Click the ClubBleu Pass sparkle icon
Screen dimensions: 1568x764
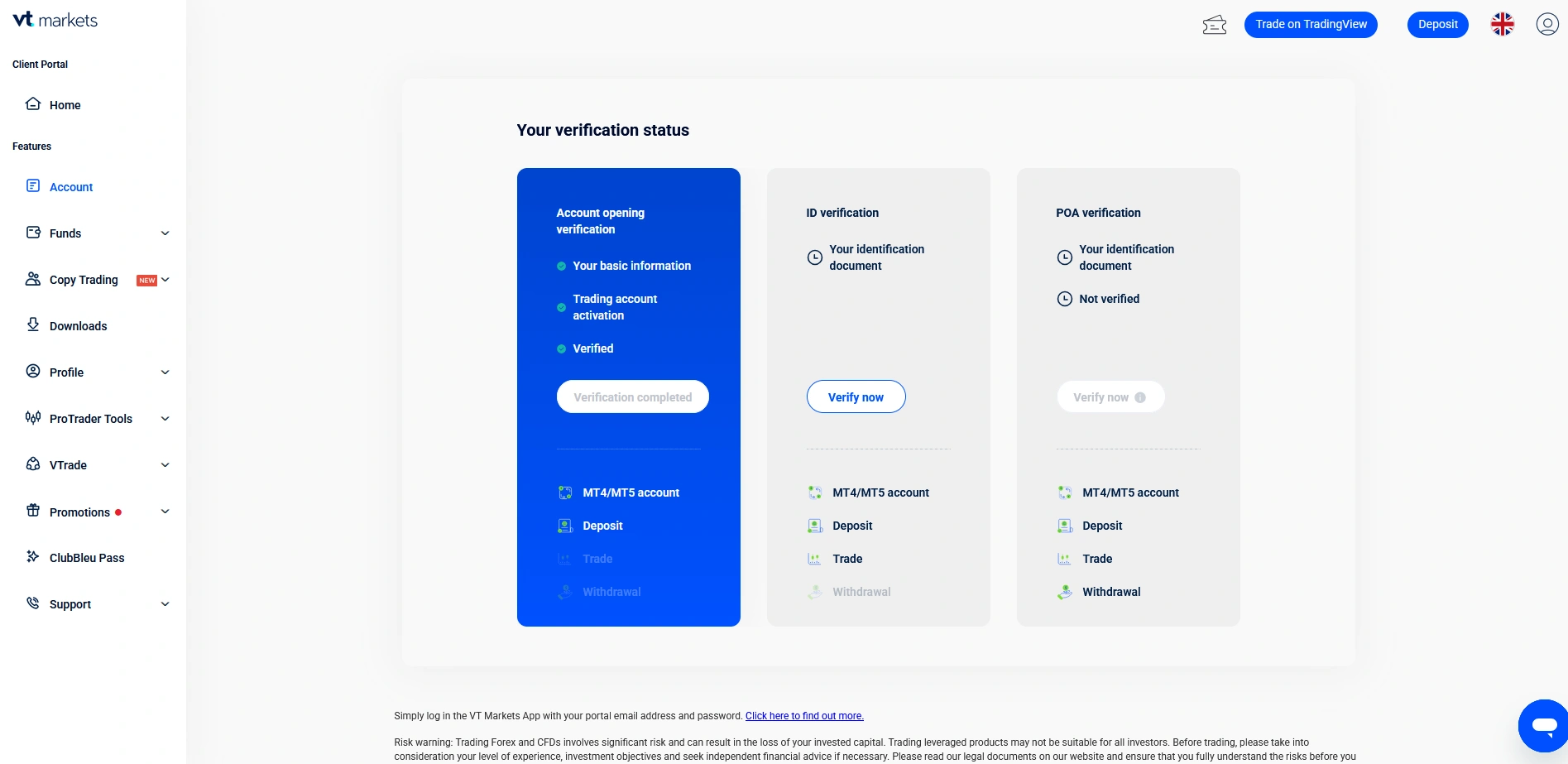coord(33,557)
